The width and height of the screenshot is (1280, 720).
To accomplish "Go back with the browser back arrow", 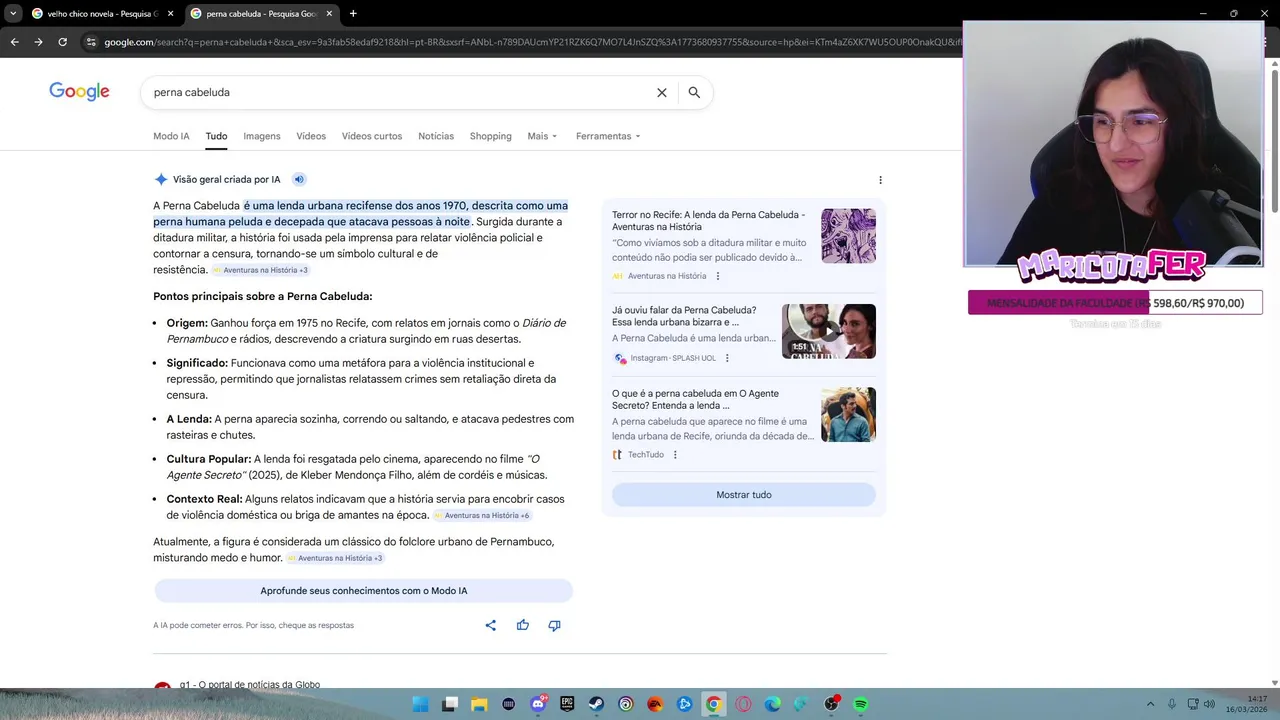I will 14,42.
